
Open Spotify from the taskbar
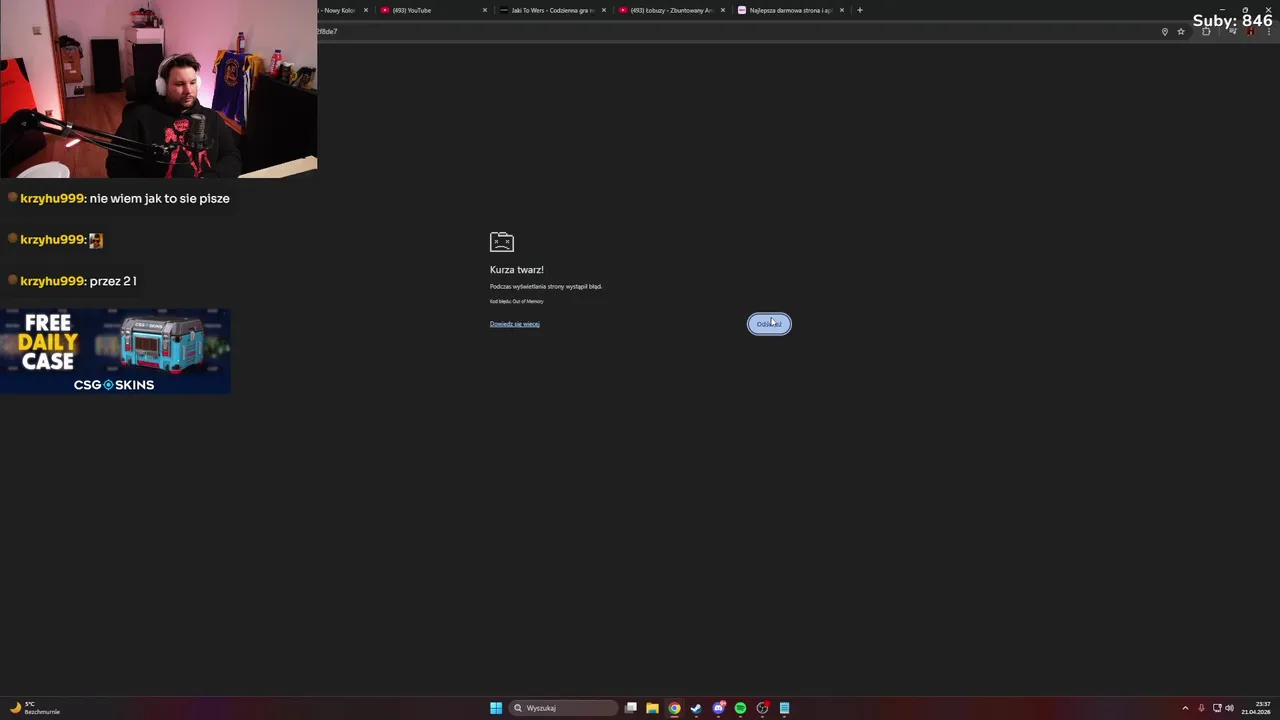[740, 708]
